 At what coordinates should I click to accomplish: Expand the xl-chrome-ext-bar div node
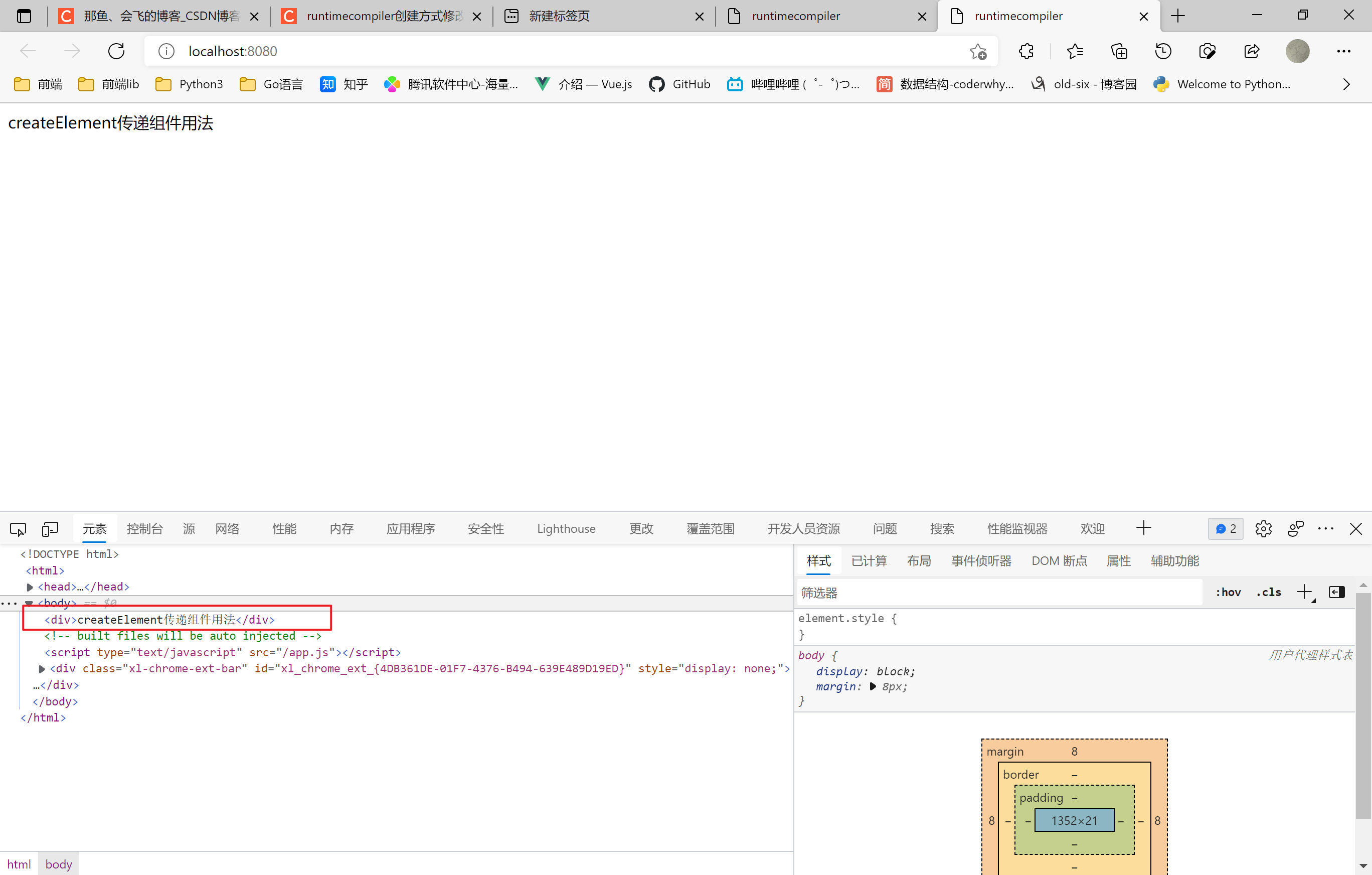(42, 669)
